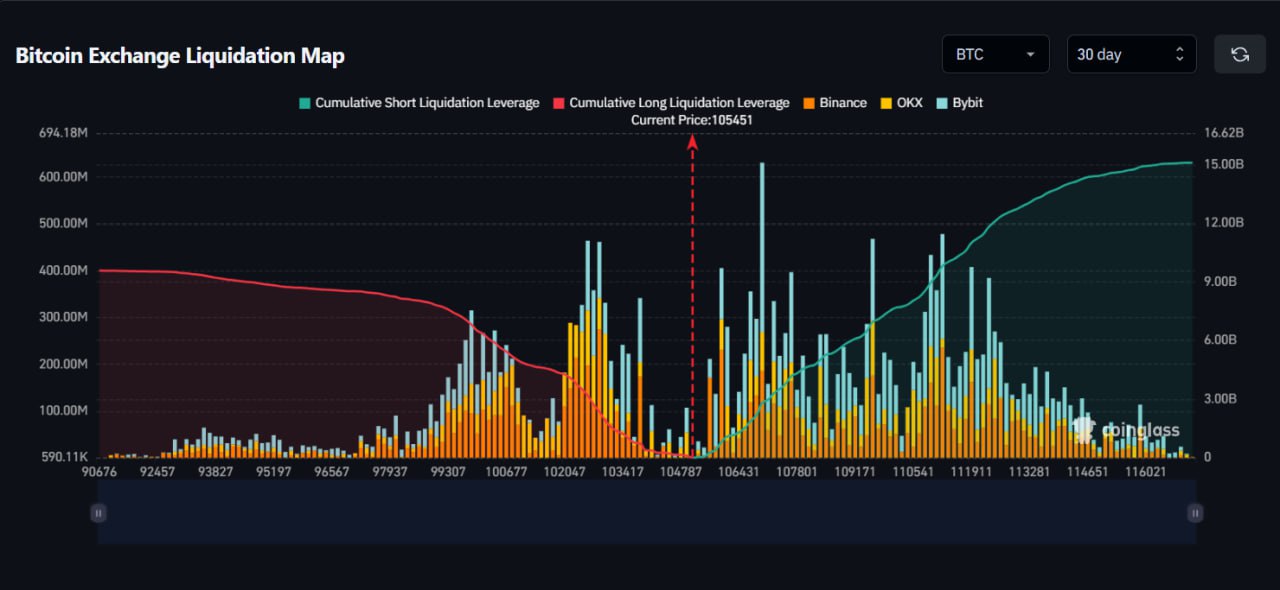Toggle the Bybit series in legend
This screenshot has width=1280, height=590.
(967, 103)
